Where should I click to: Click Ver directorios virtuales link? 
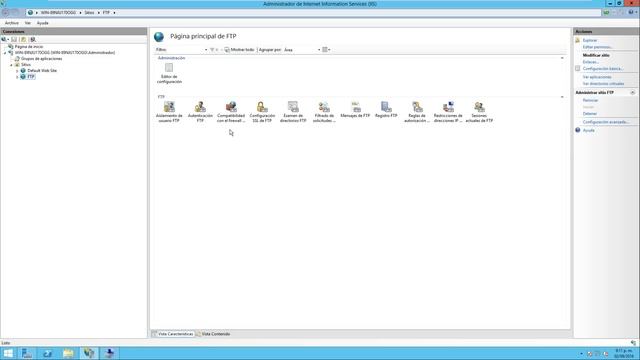tap(603, 84)
